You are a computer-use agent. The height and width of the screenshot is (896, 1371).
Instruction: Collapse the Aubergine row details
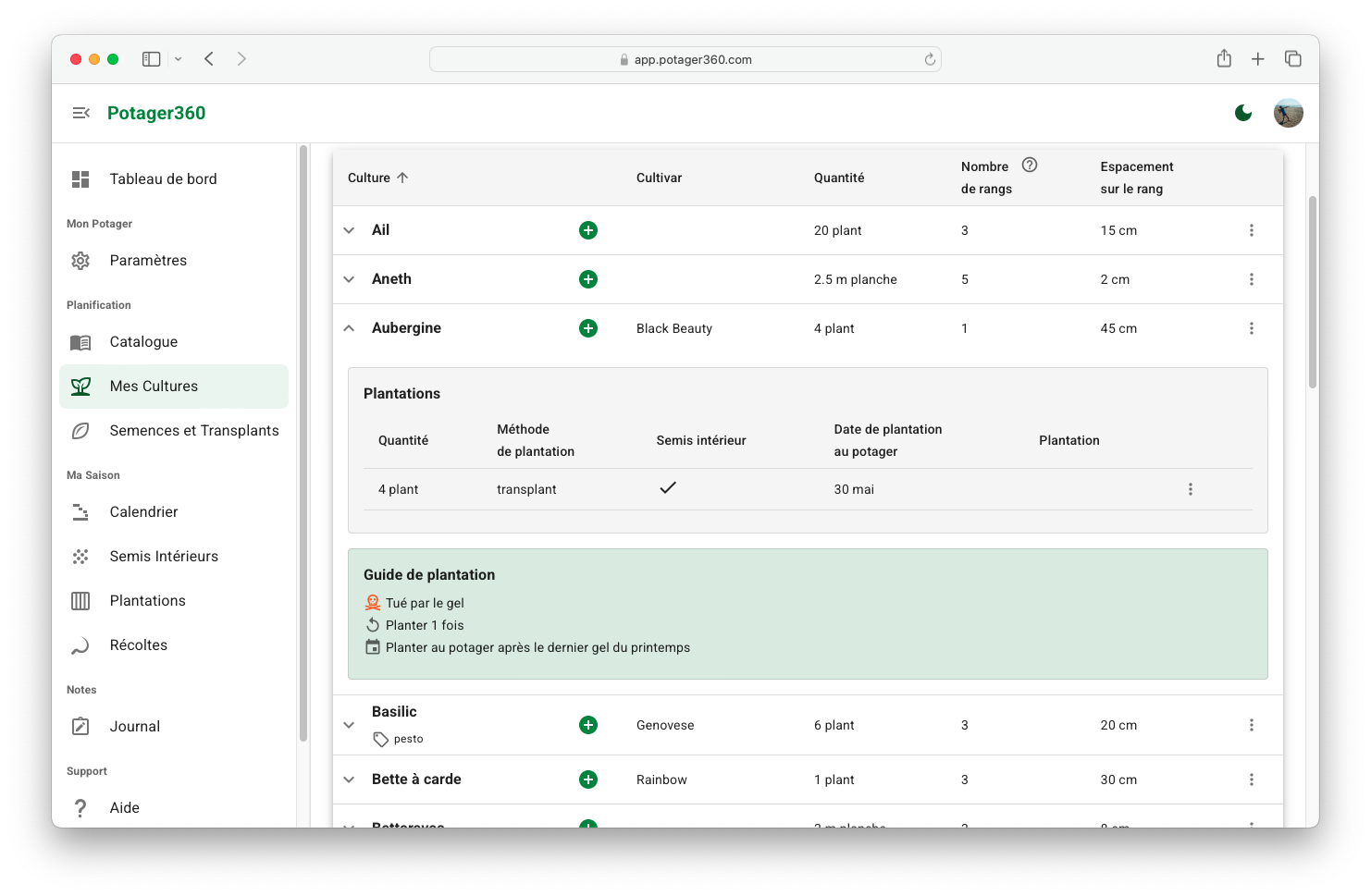[349, 328]
